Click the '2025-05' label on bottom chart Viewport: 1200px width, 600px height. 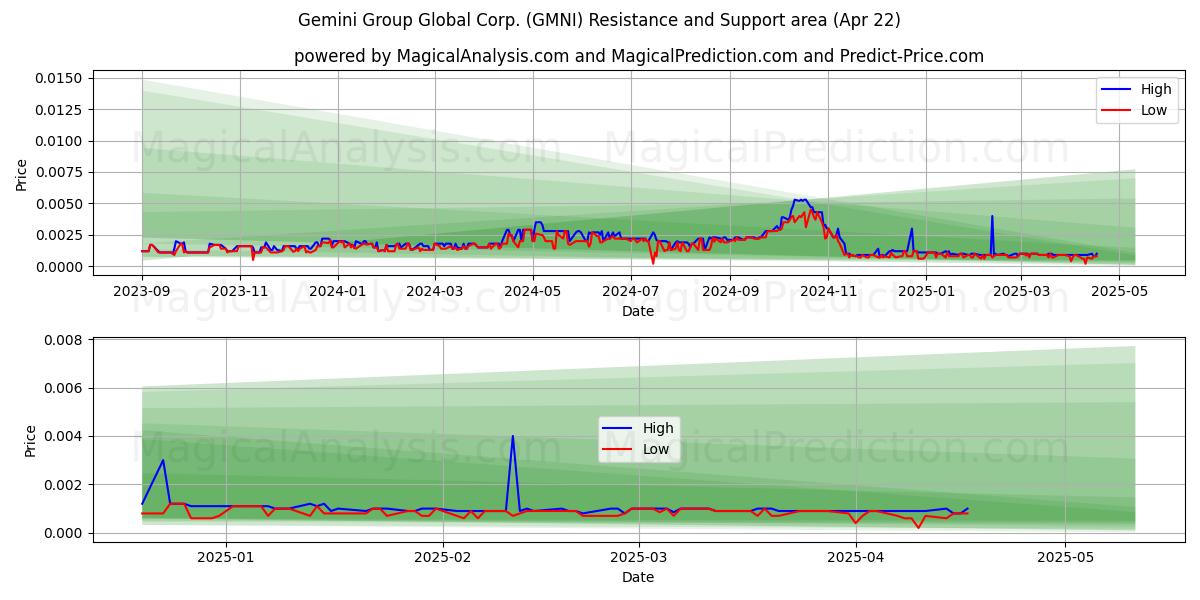pos(1066,557)
